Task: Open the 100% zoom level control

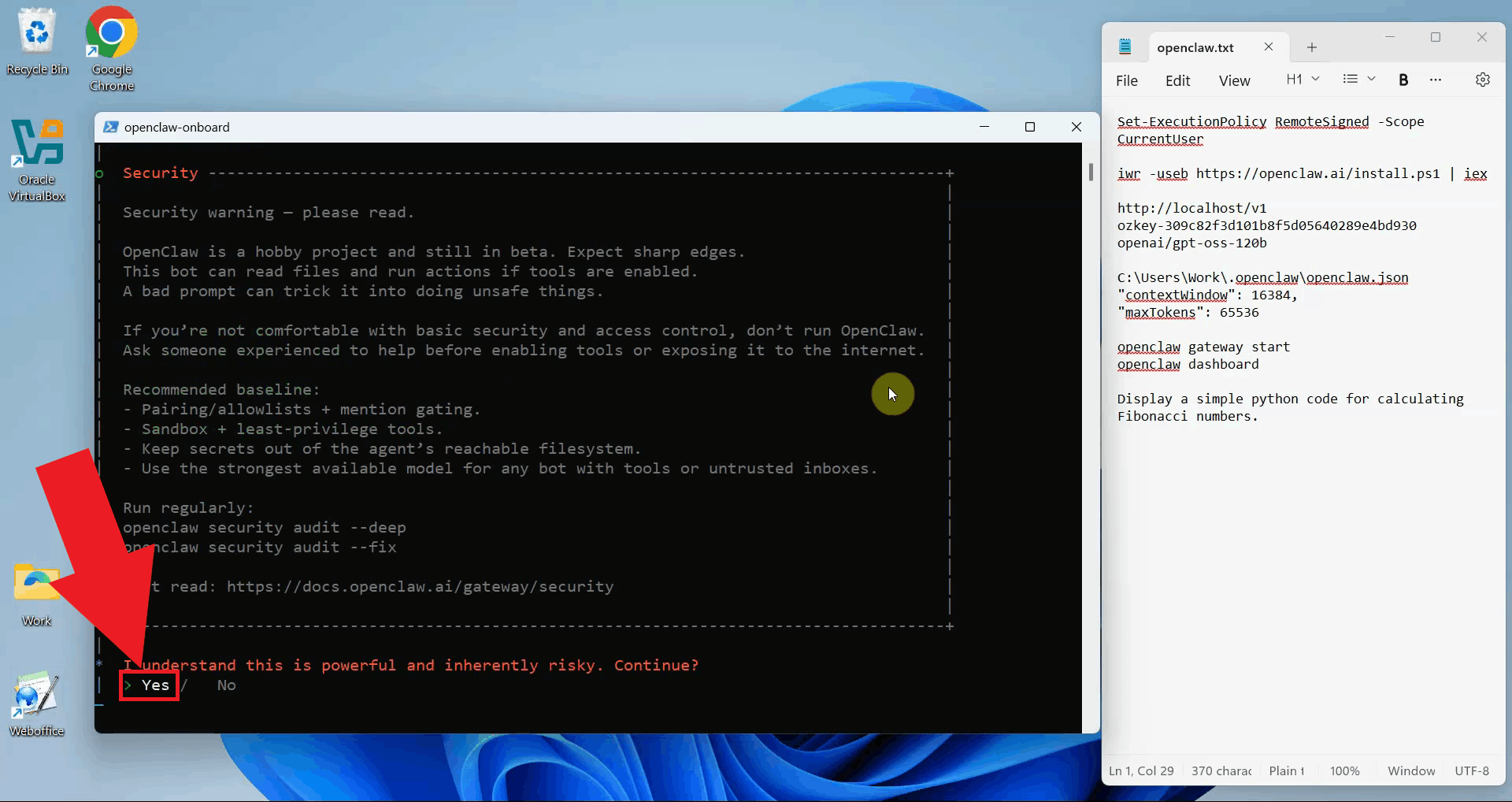Action: [1344, 770]
